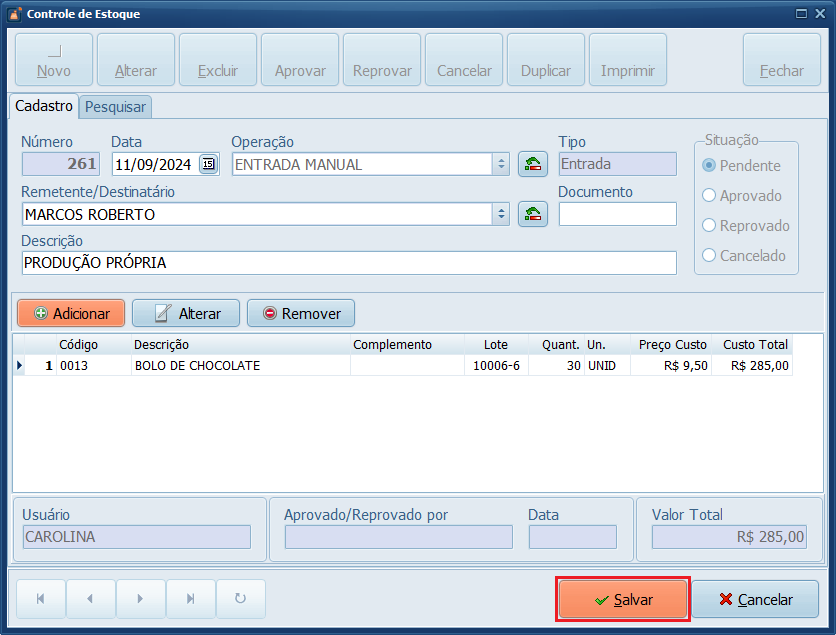Screen dimensions: 836x635
Task: Click Remover to delete the item
Action: pyautogui.click(x=301, y=313)
